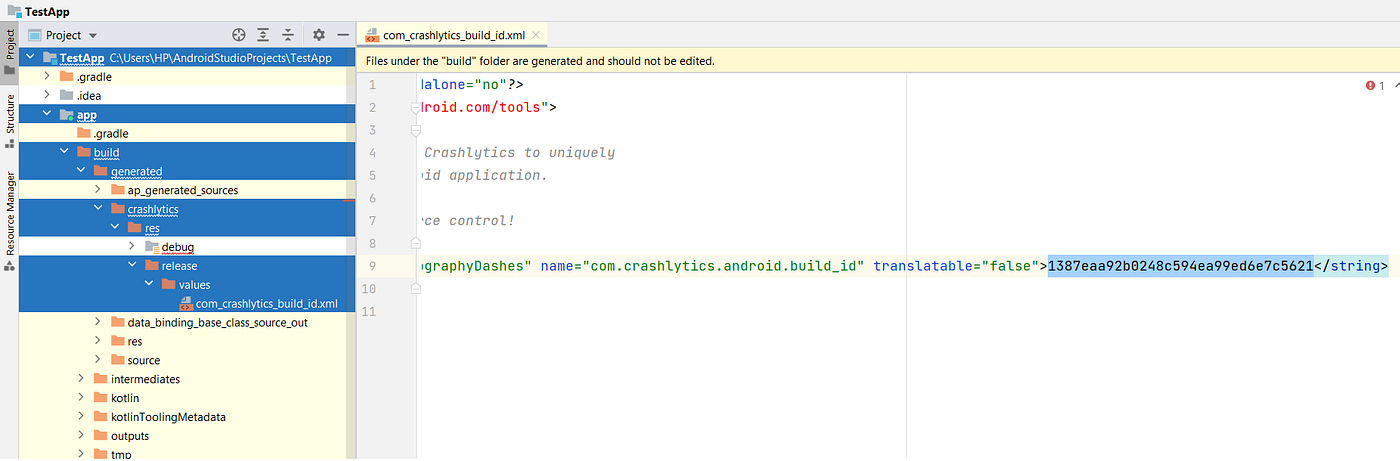Expand the outputs folder
1400x461 pixels.
tap(81, 436)
